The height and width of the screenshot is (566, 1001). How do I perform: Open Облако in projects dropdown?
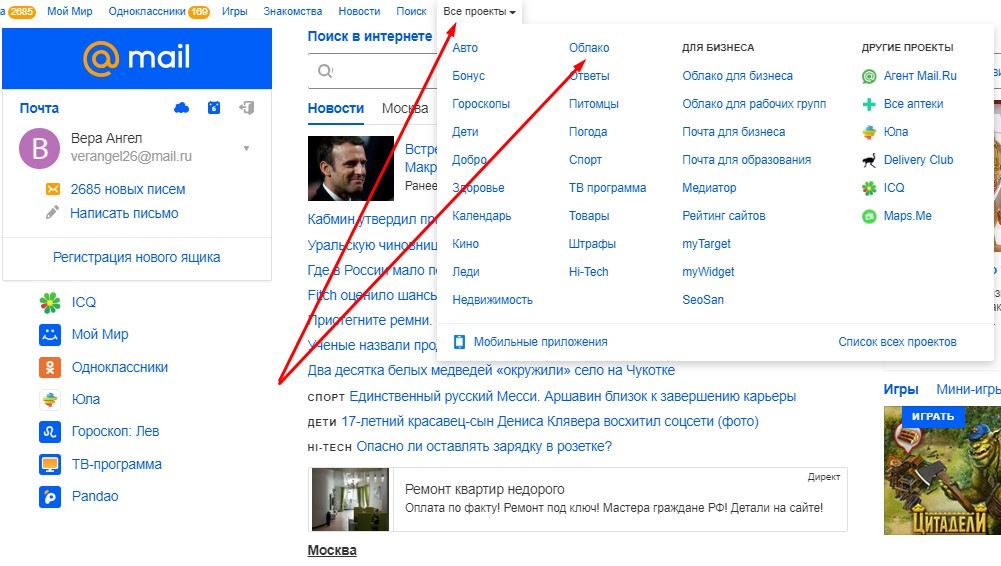click(589, 48)
